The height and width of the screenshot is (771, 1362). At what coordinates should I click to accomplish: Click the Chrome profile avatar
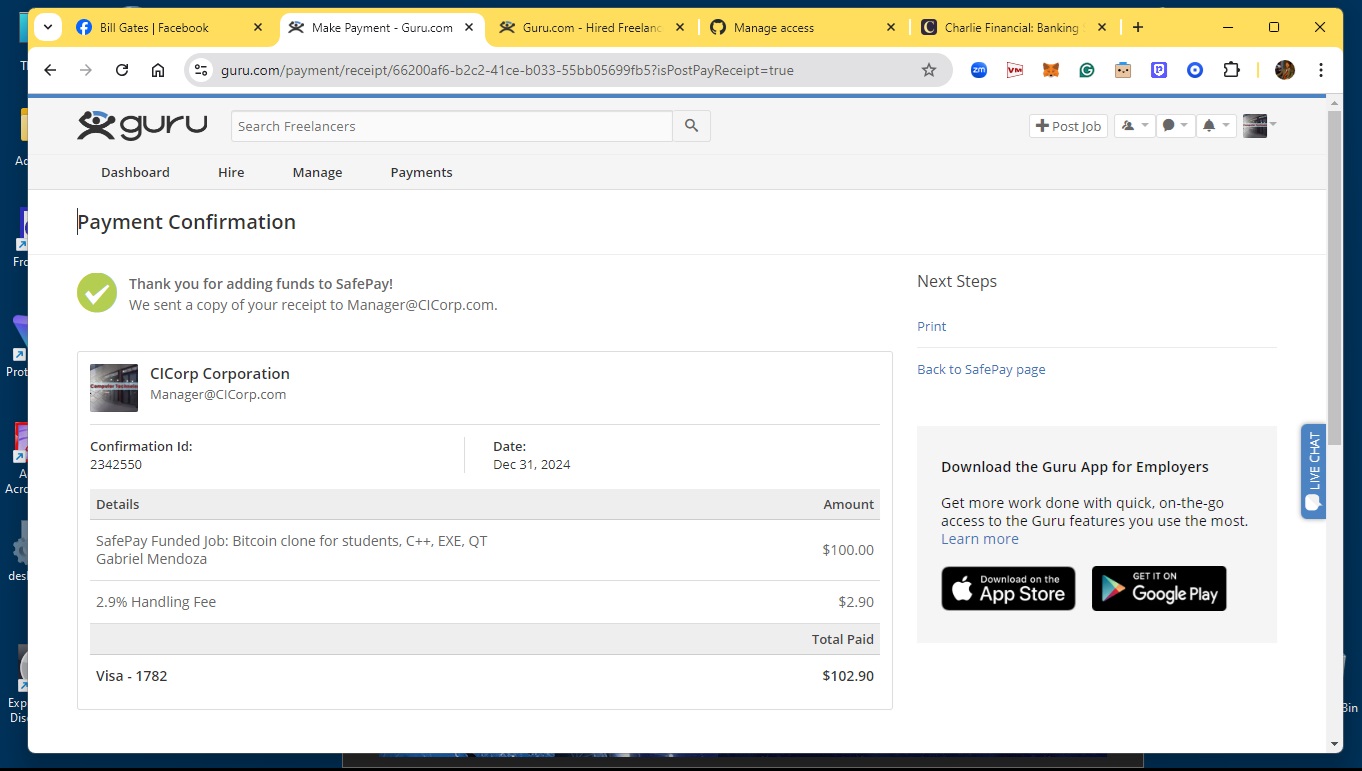[1285, 70]
